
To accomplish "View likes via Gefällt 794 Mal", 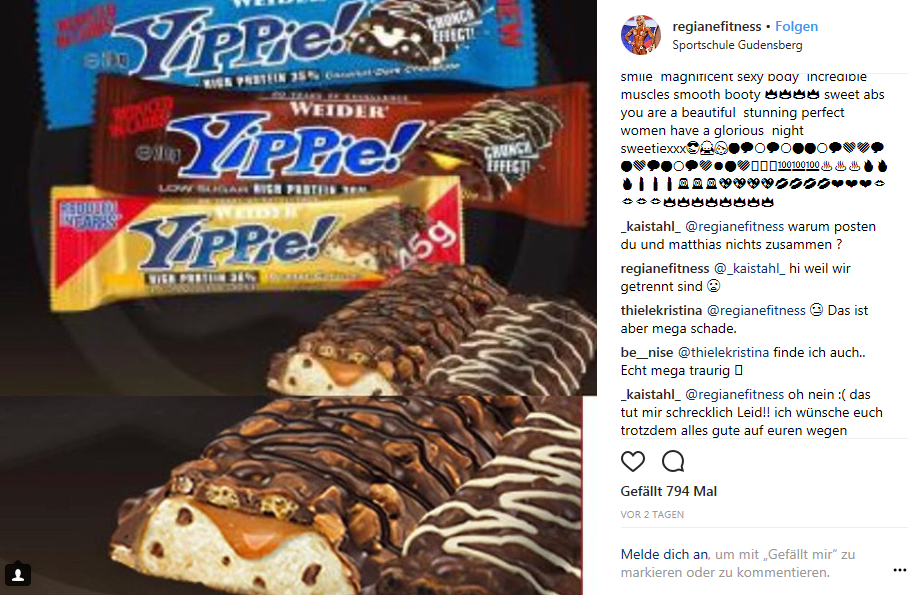I will coord(669,491).
